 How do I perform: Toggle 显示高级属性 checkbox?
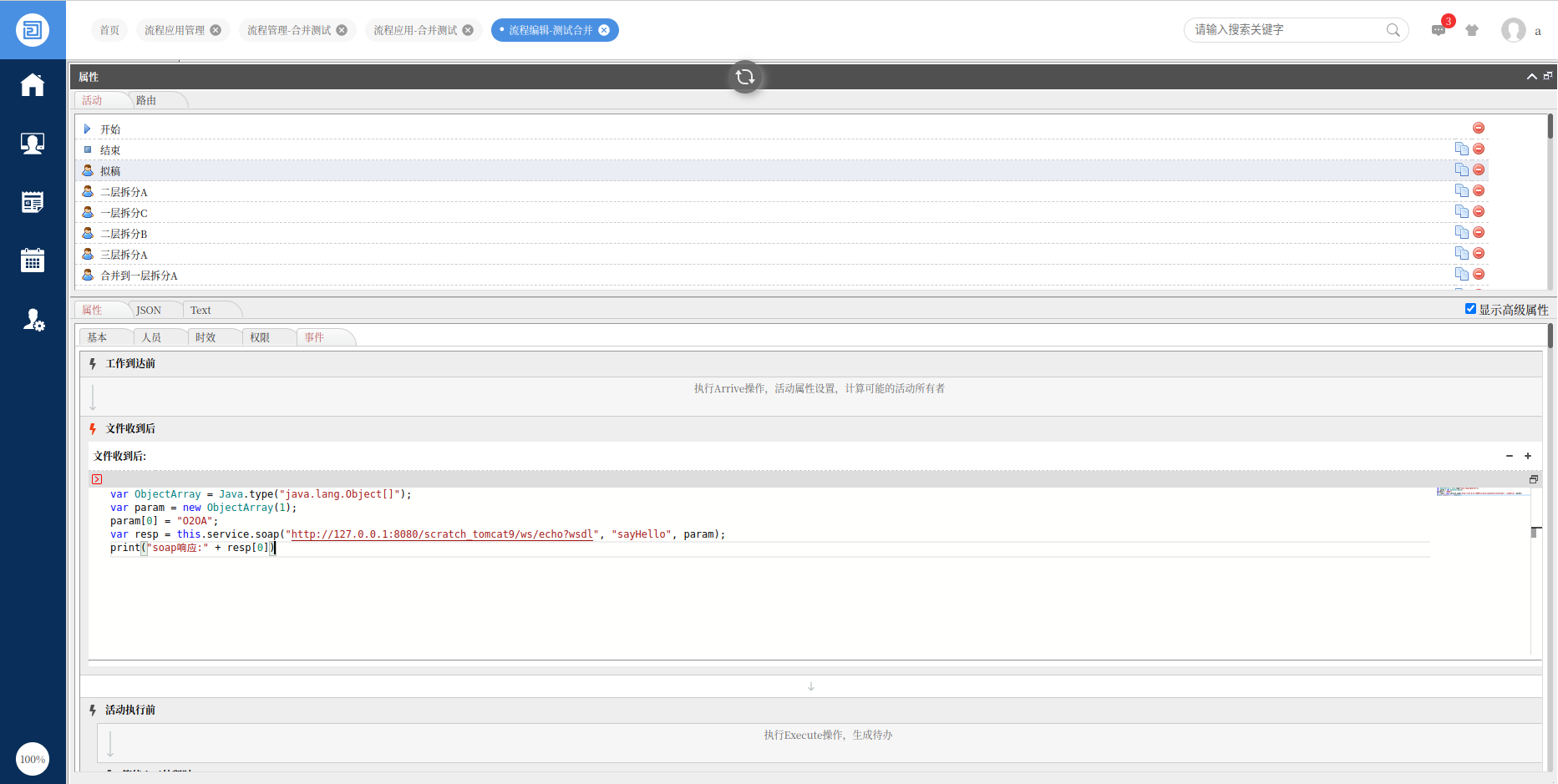pyautogui.click(x=1470, y=309)
